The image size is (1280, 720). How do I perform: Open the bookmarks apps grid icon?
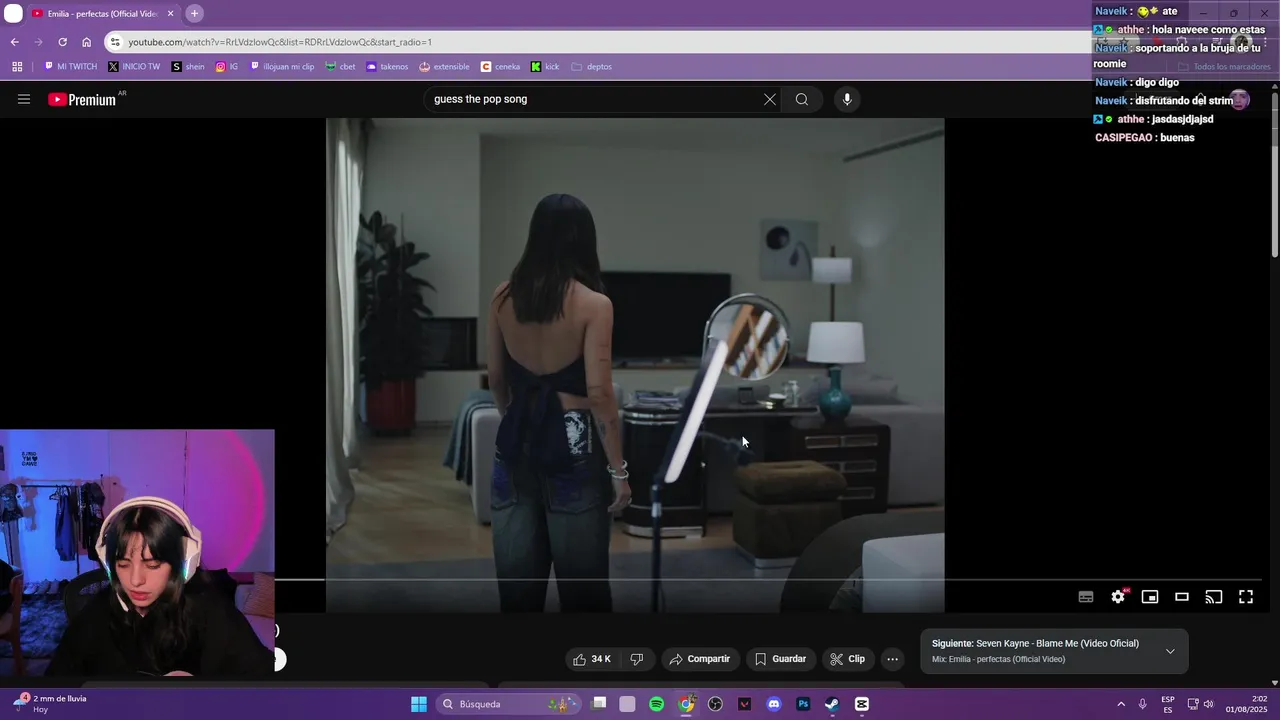(x=17, y=67)
